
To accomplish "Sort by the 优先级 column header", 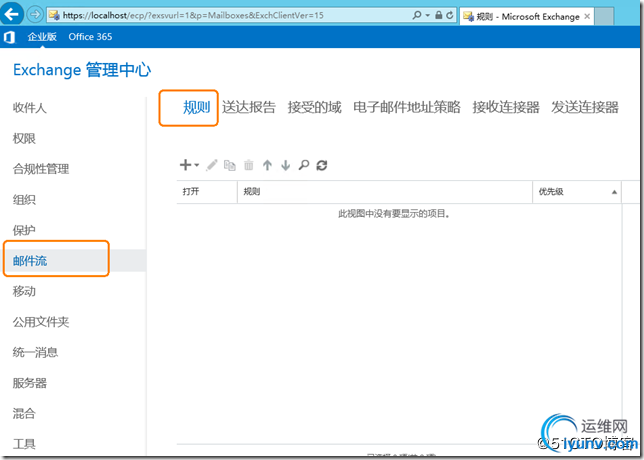I will [577, 192].
